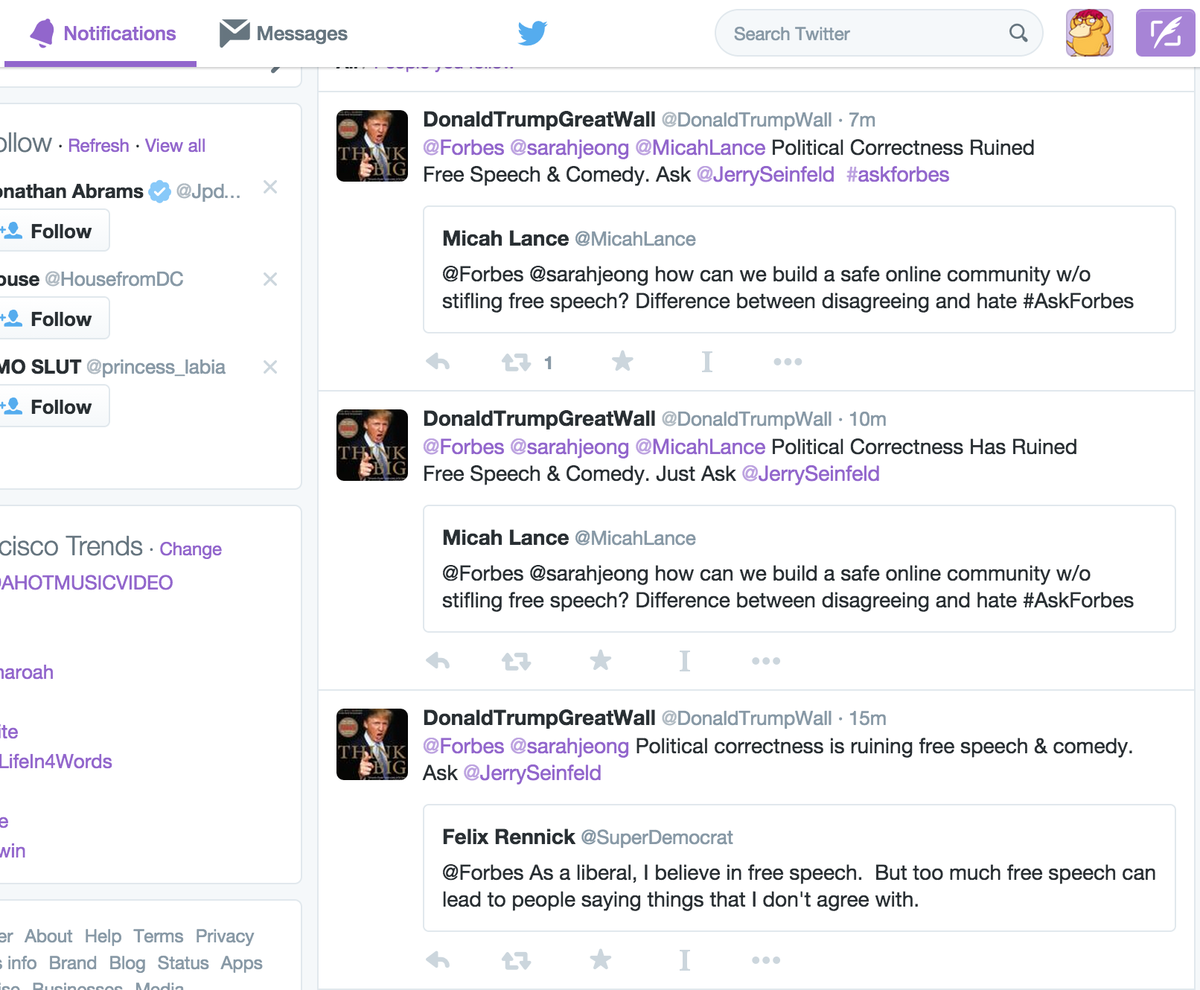
Task: Click @sarahjeong mention in 10m tweet
Action: [x=569, y=447]
